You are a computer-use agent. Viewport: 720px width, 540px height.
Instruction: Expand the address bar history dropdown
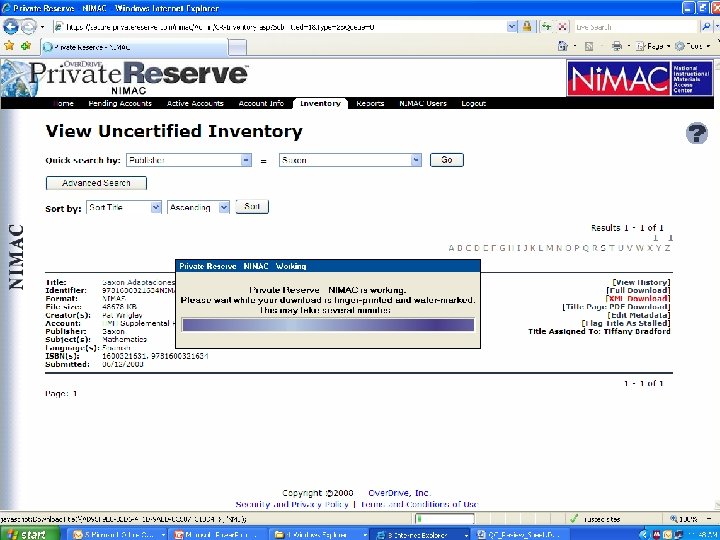coord(512,27)
